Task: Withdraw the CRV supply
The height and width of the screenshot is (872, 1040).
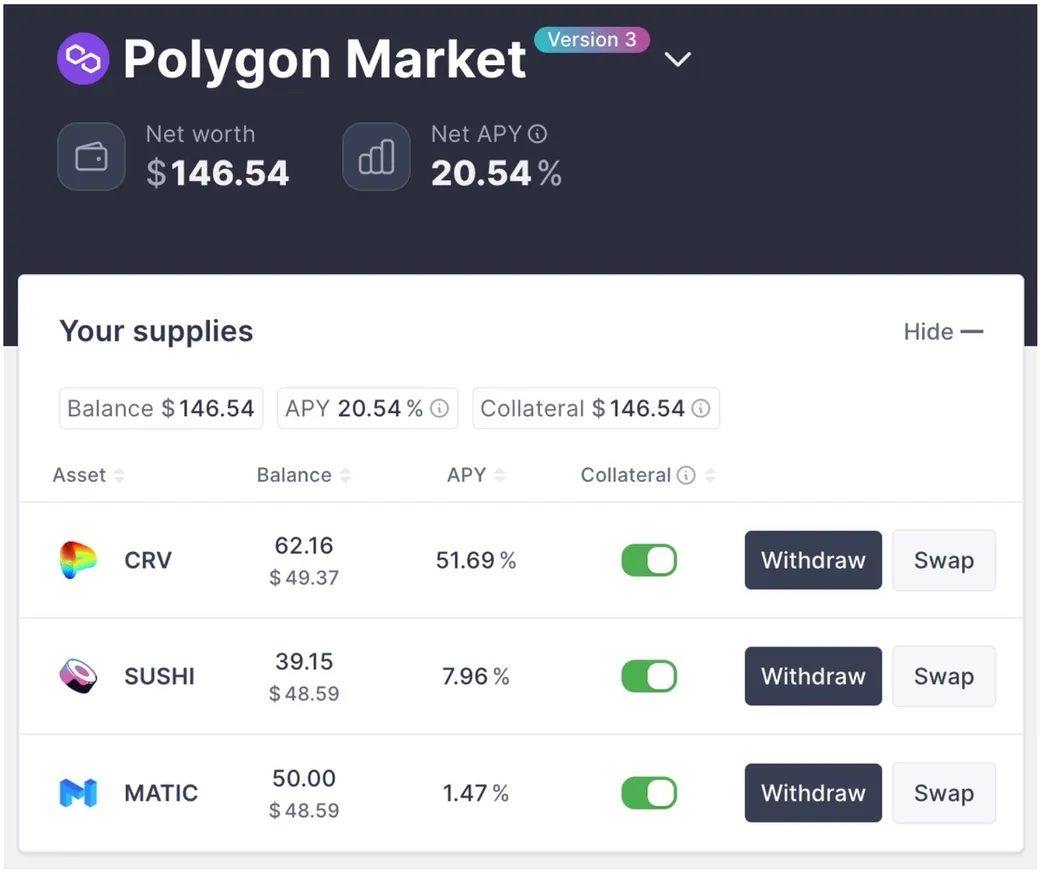Action: click(x=812, y=560)
